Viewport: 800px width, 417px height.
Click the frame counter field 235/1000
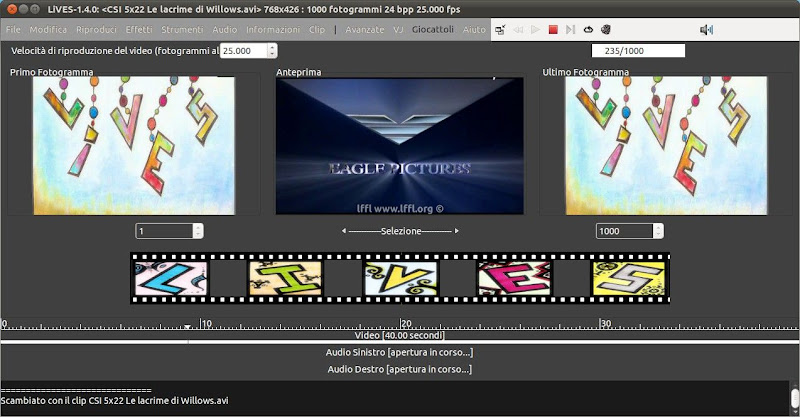click(638, 51)
